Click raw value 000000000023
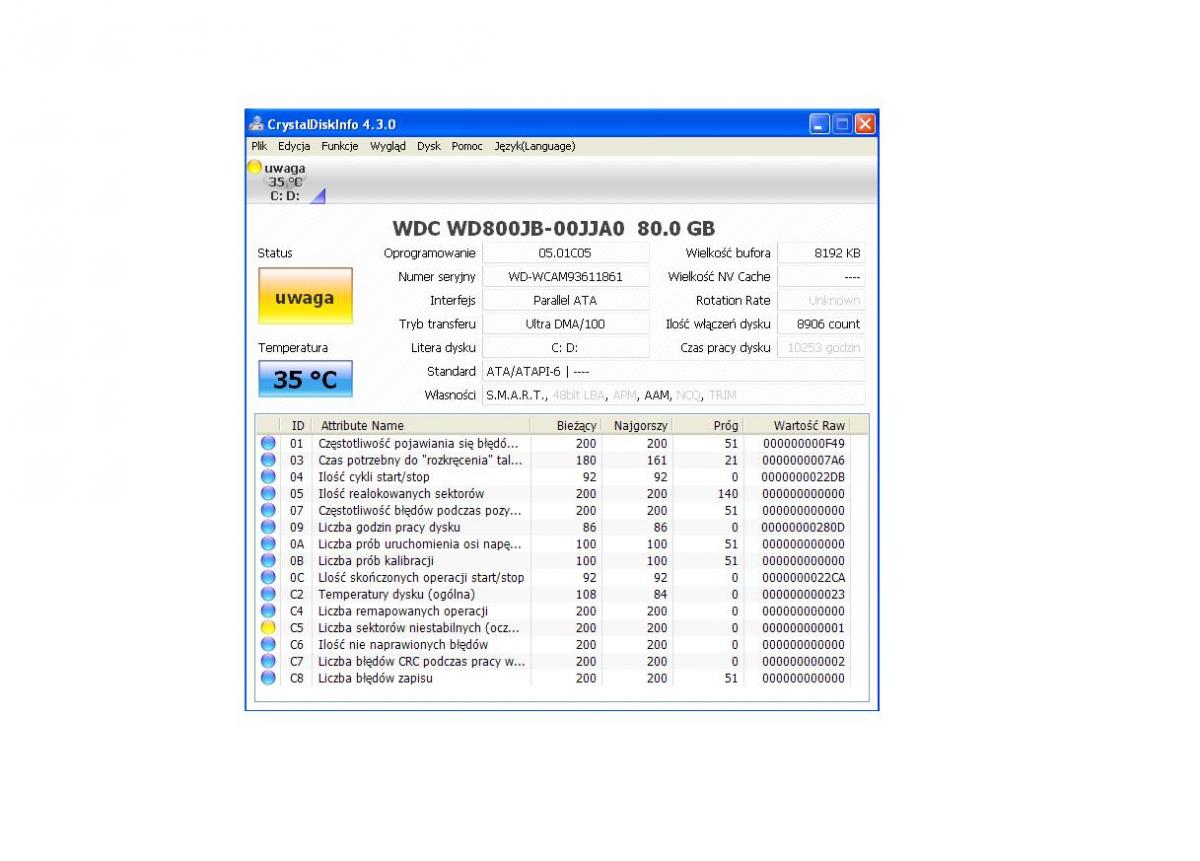The image size is (1200, 861). (803, 594)
